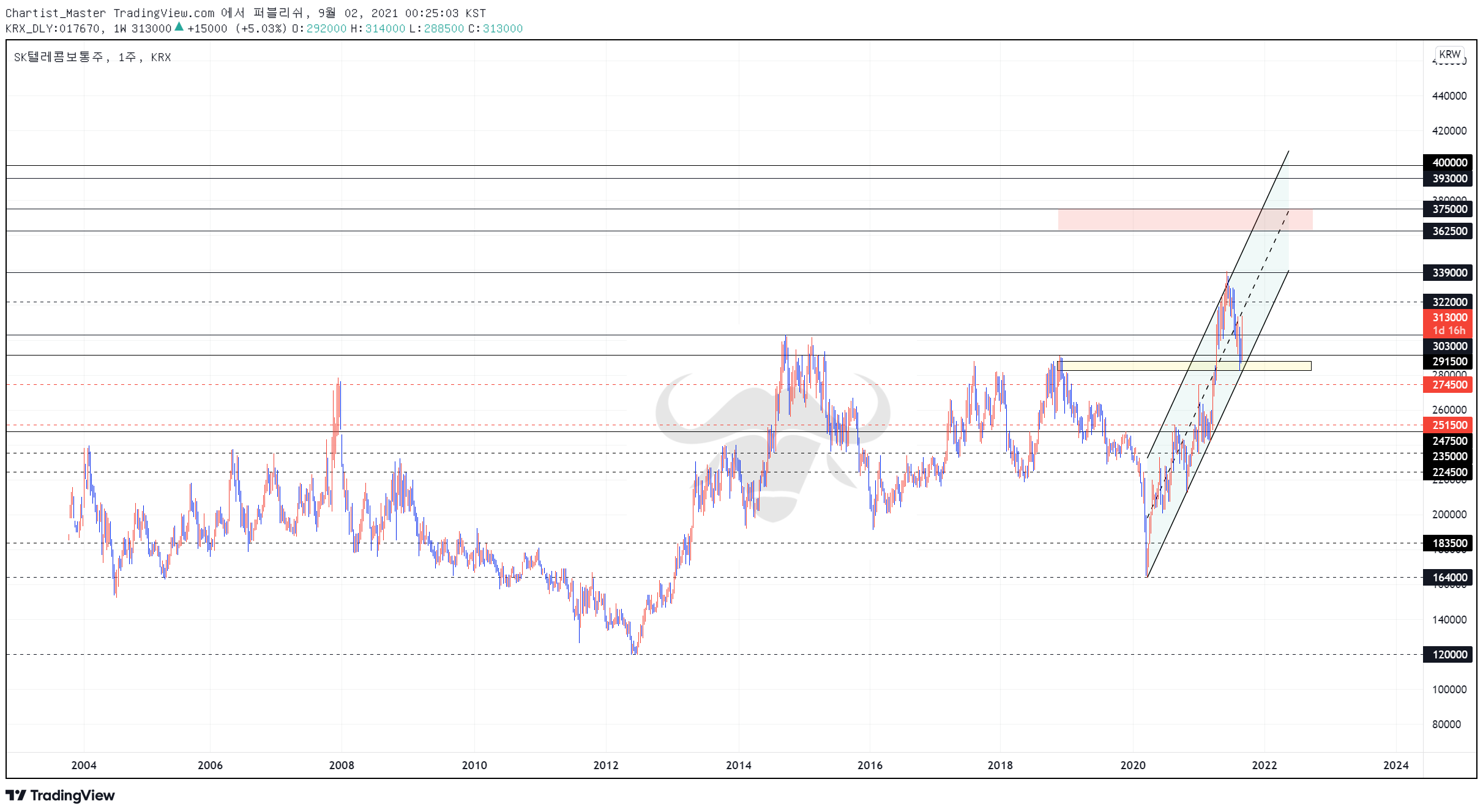Click the Chartist_Master author name
The width and height of the screenshot is (1483, 812).
click(56, 13)
